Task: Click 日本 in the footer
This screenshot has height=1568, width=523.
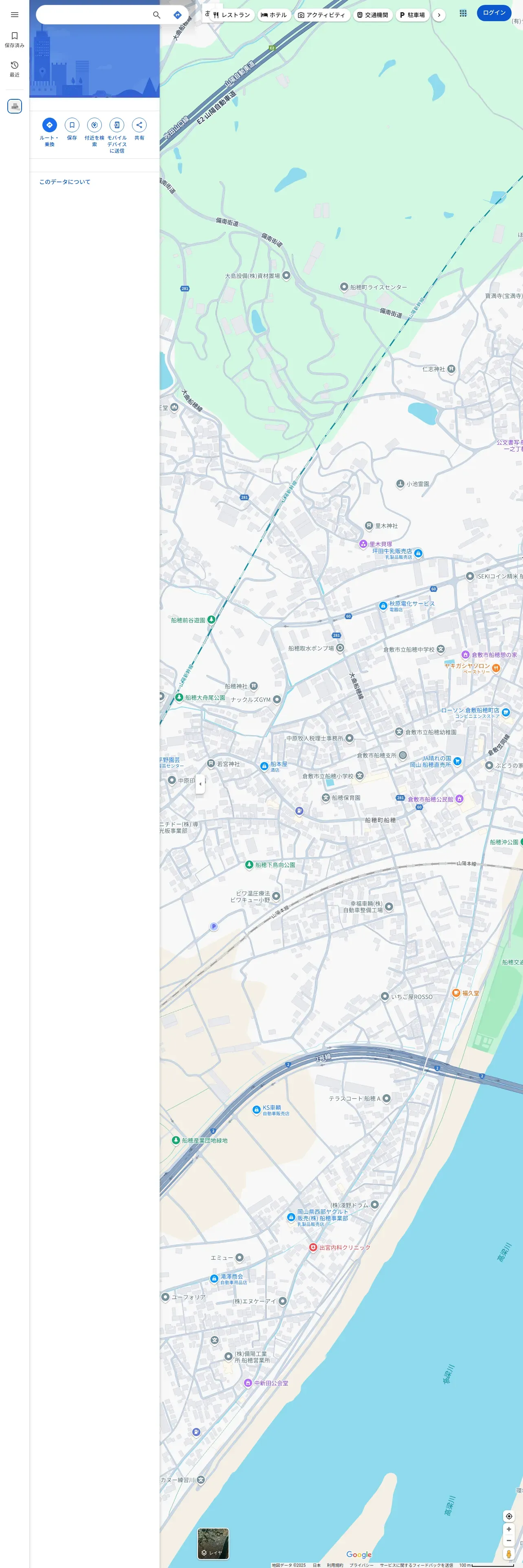Action: [316, 1565]
